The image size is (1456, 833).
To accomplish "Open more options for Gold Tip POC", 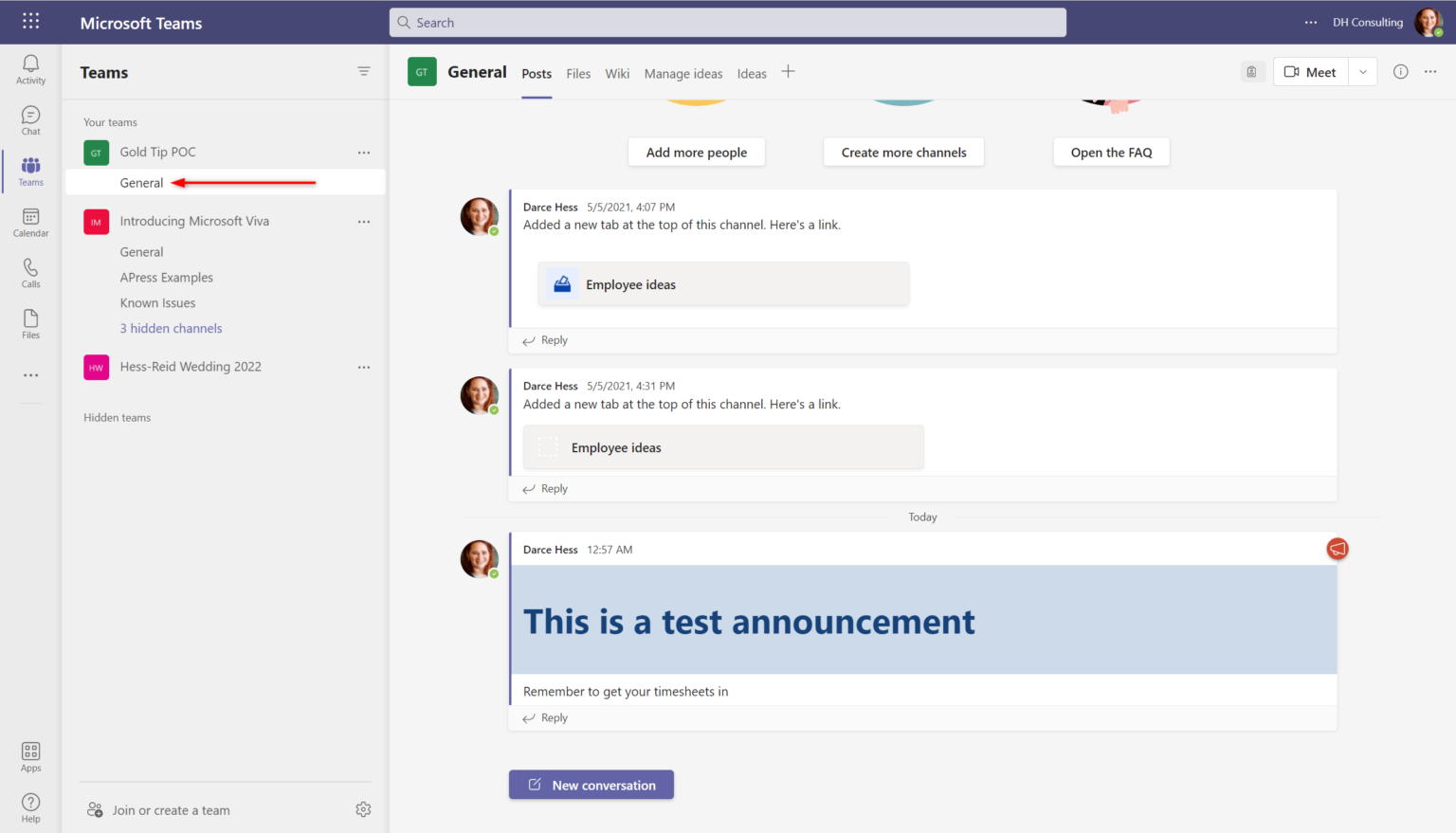I will pos(364,152).
